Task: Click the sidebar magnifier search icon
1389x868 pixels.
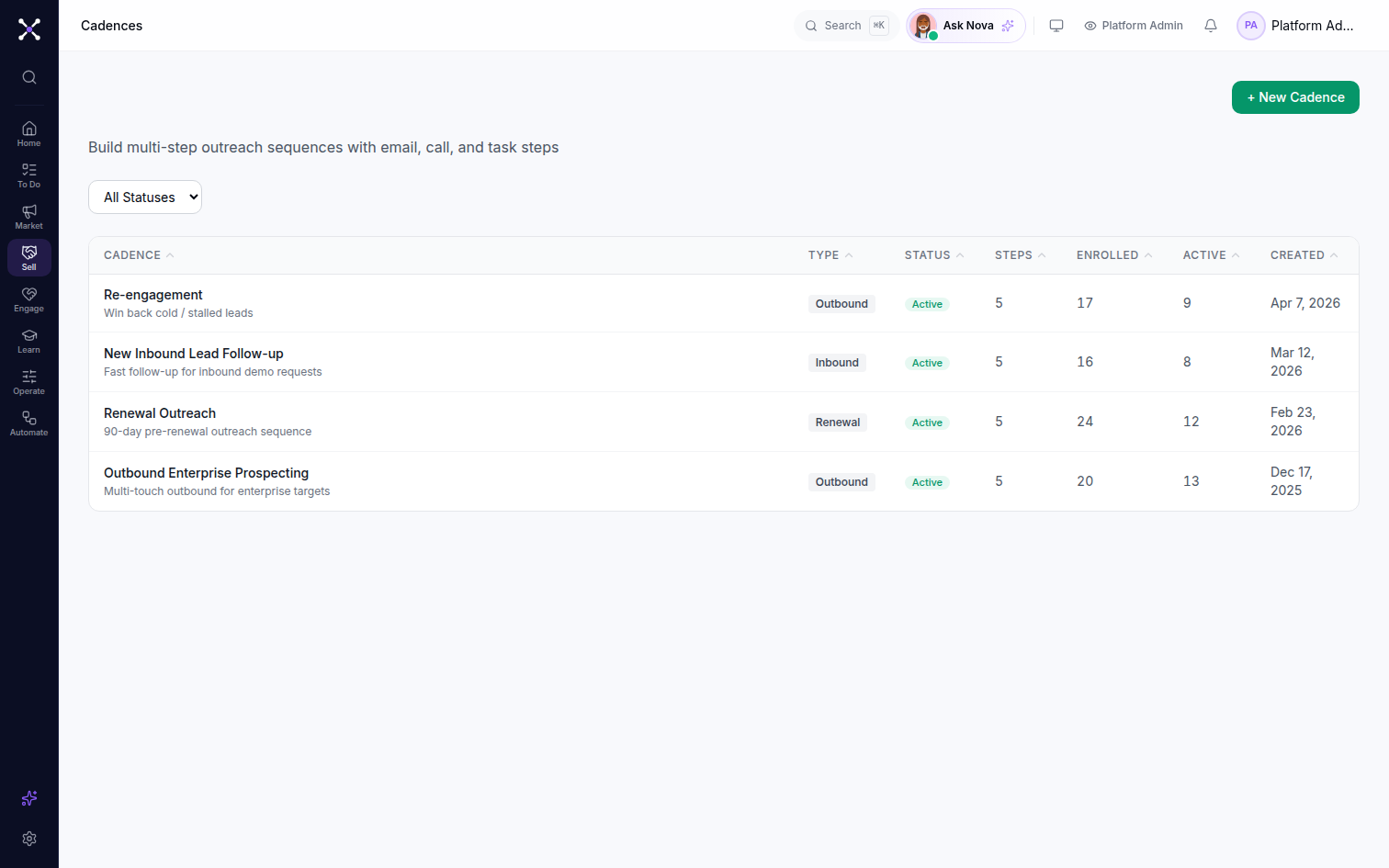Action: 29,77
